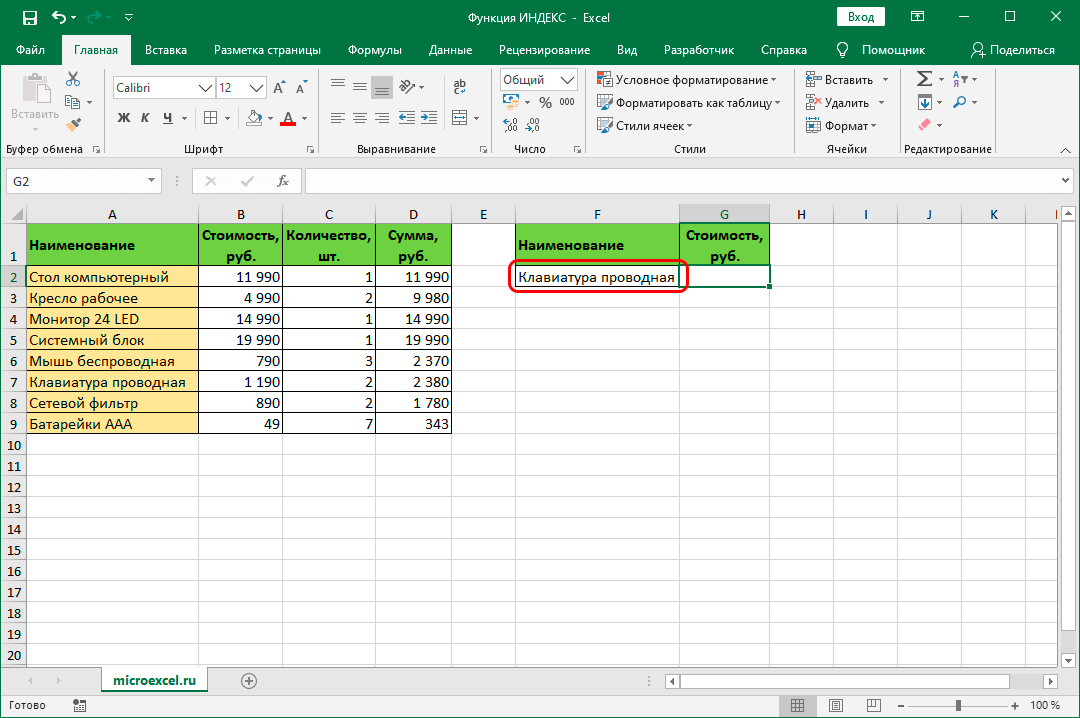Switch to Формулы tab

(x=375, y=50)
